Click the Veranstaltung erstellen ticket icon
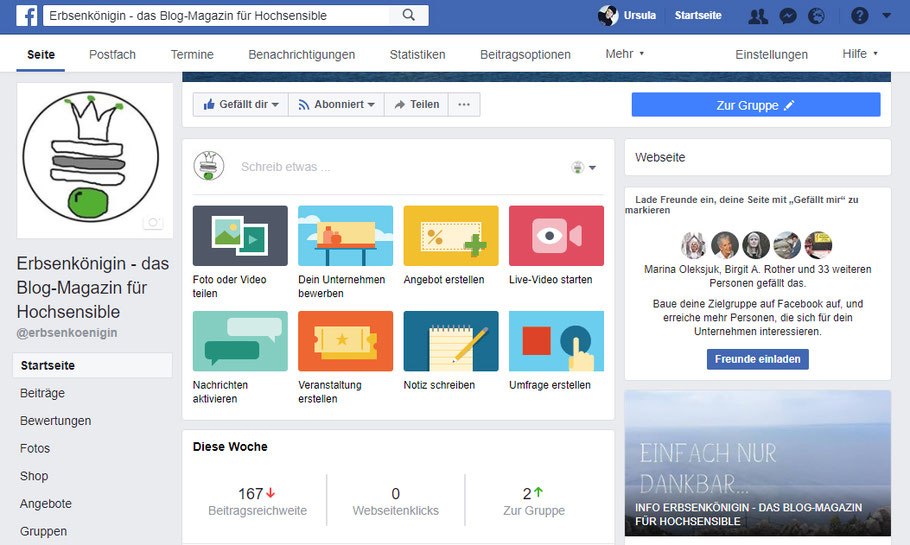 [345, 341]
